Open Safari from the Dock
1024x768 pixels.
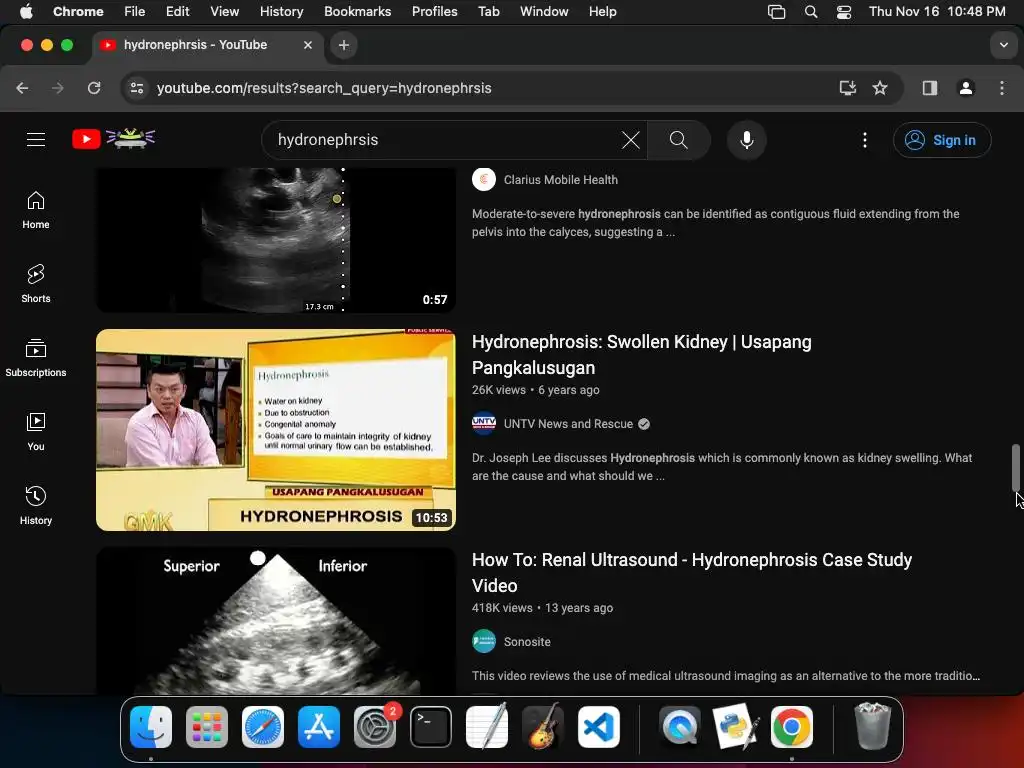pyautogui.click(x=263, y=727)
